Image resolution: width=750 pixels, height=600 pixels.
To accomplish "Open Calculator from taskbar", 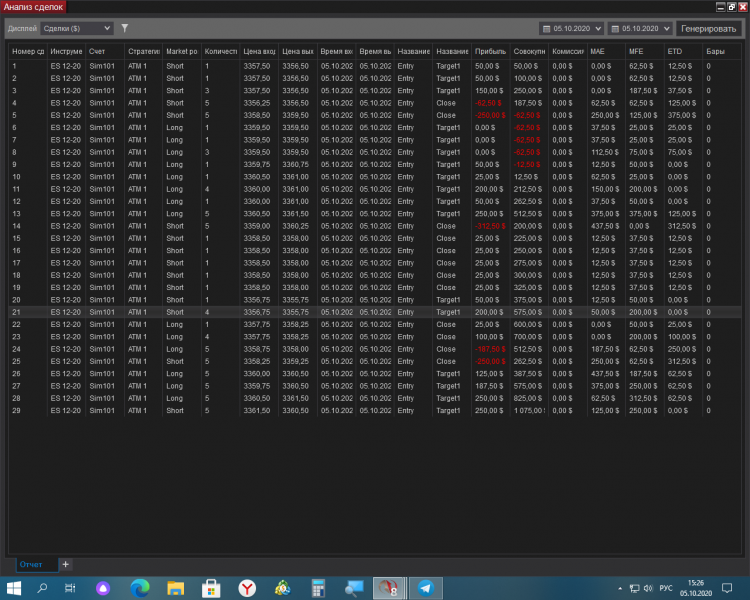I will pyautogui.click(x=318, y=588).
